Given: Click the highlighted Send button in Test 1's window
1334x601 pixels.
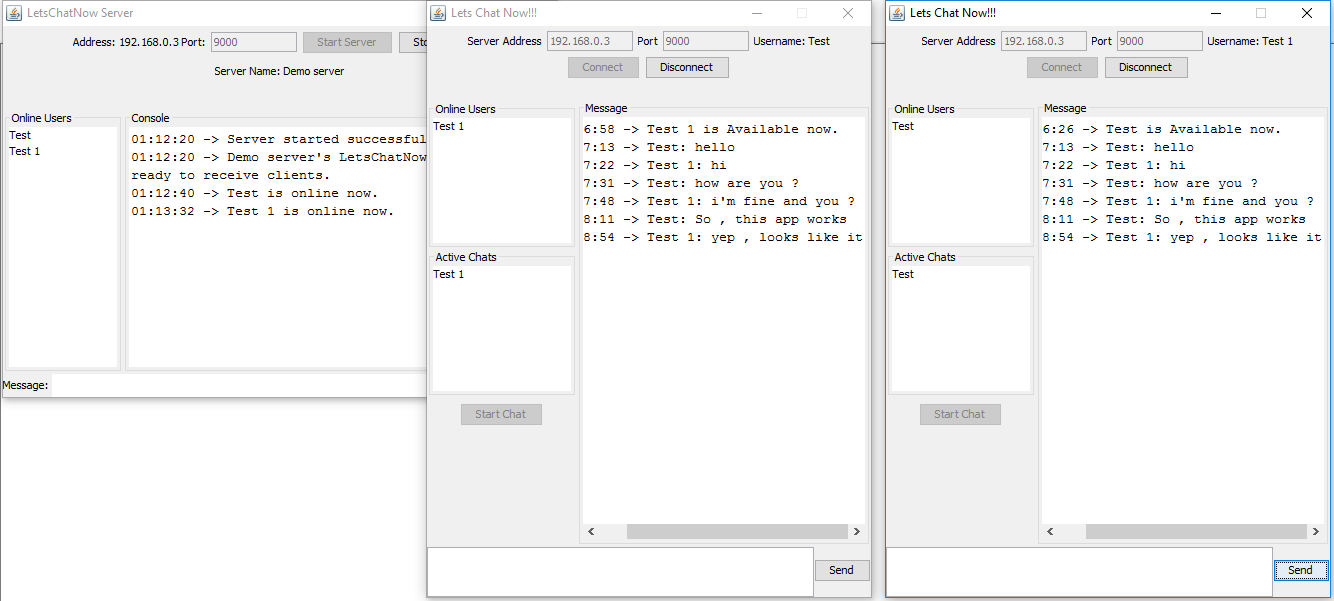Looking at the screenshot, I should (1300, 569).
